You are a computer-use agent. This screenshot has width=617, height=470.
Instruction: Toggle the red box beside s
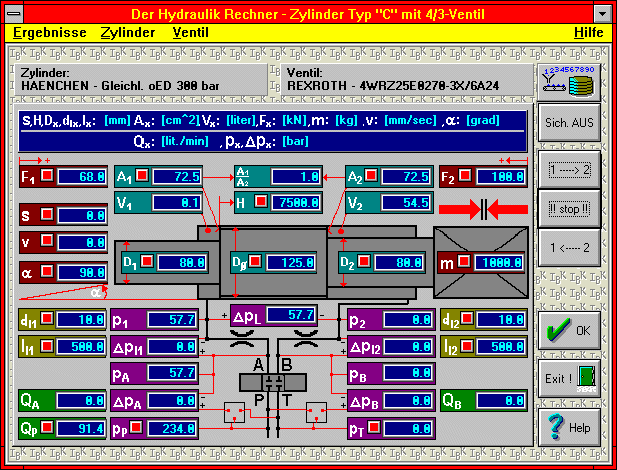[x=47, y=214]
